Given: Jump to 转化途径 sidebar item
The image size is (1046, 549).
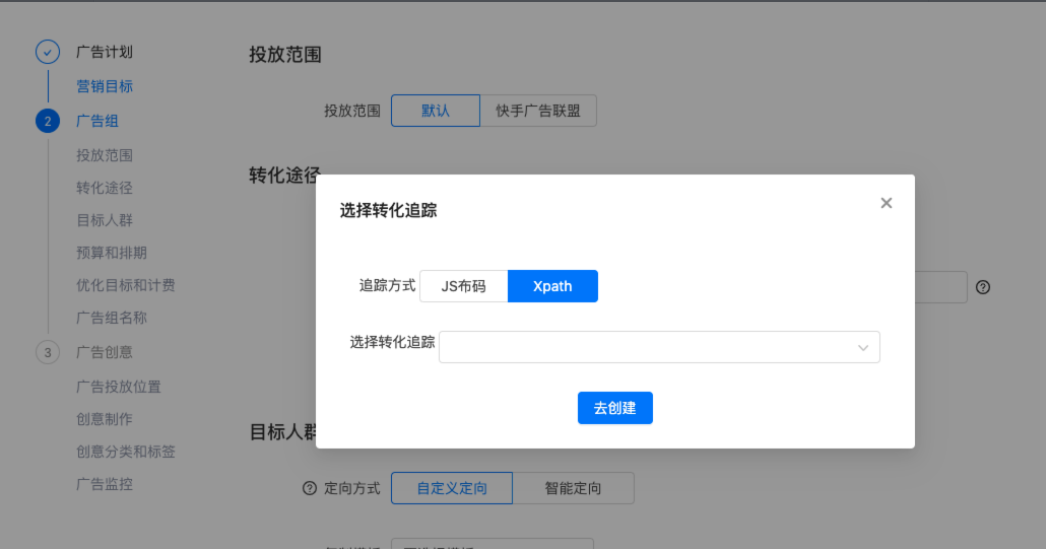Looking at the screenshot, I should pyautogui.click(x=104, y=188).
